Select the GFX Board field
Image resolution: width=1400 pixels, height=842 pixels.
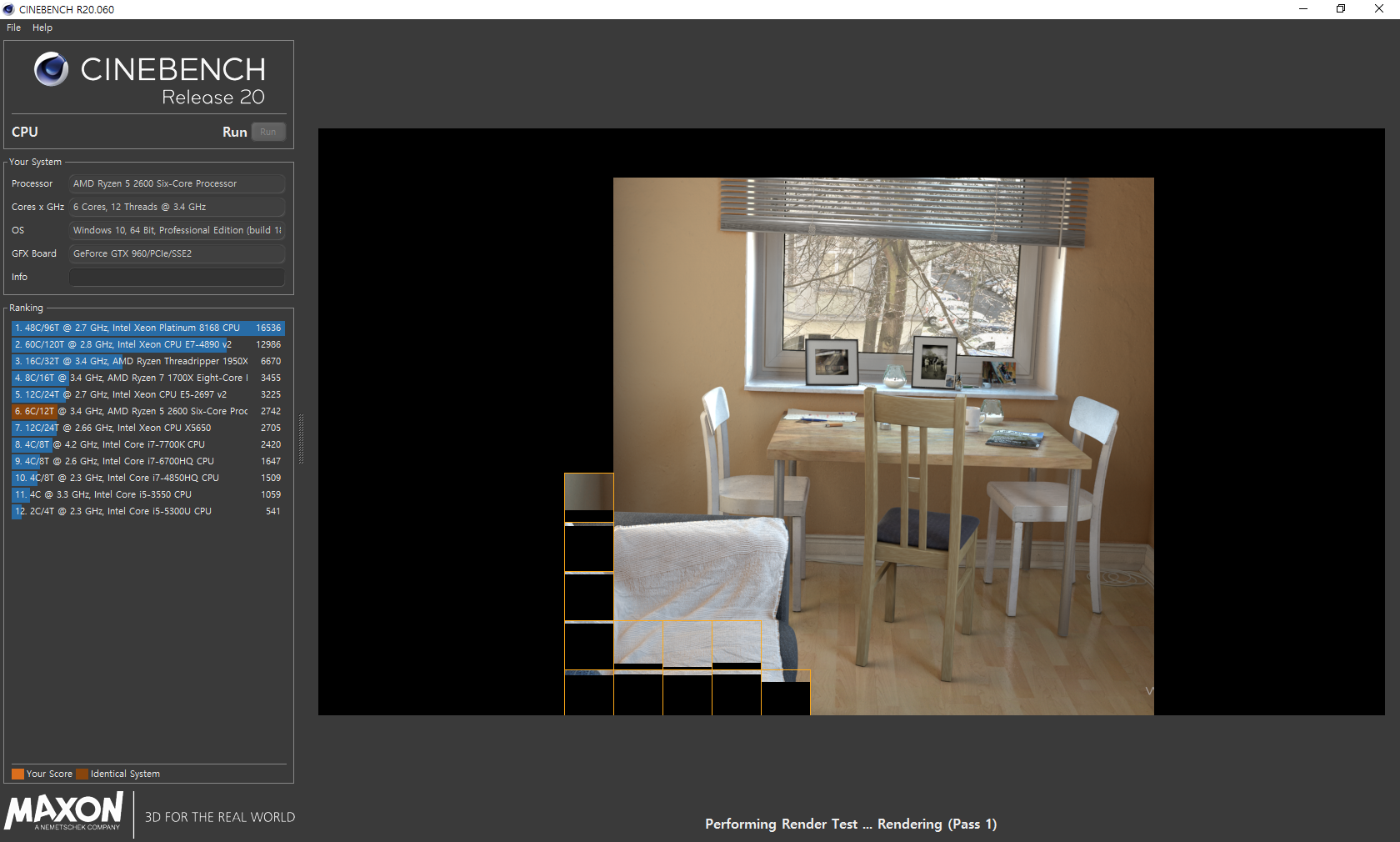pos(177,253)
